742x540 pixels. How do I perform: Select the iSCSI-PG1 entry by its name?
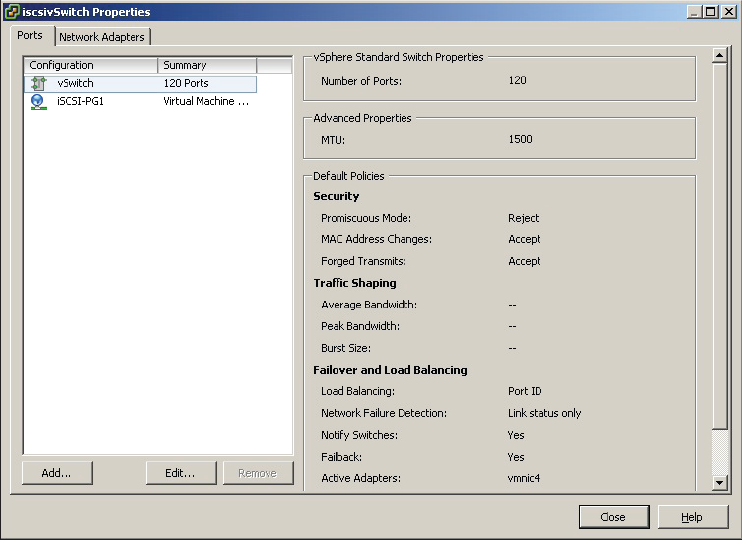pos(80,102)
